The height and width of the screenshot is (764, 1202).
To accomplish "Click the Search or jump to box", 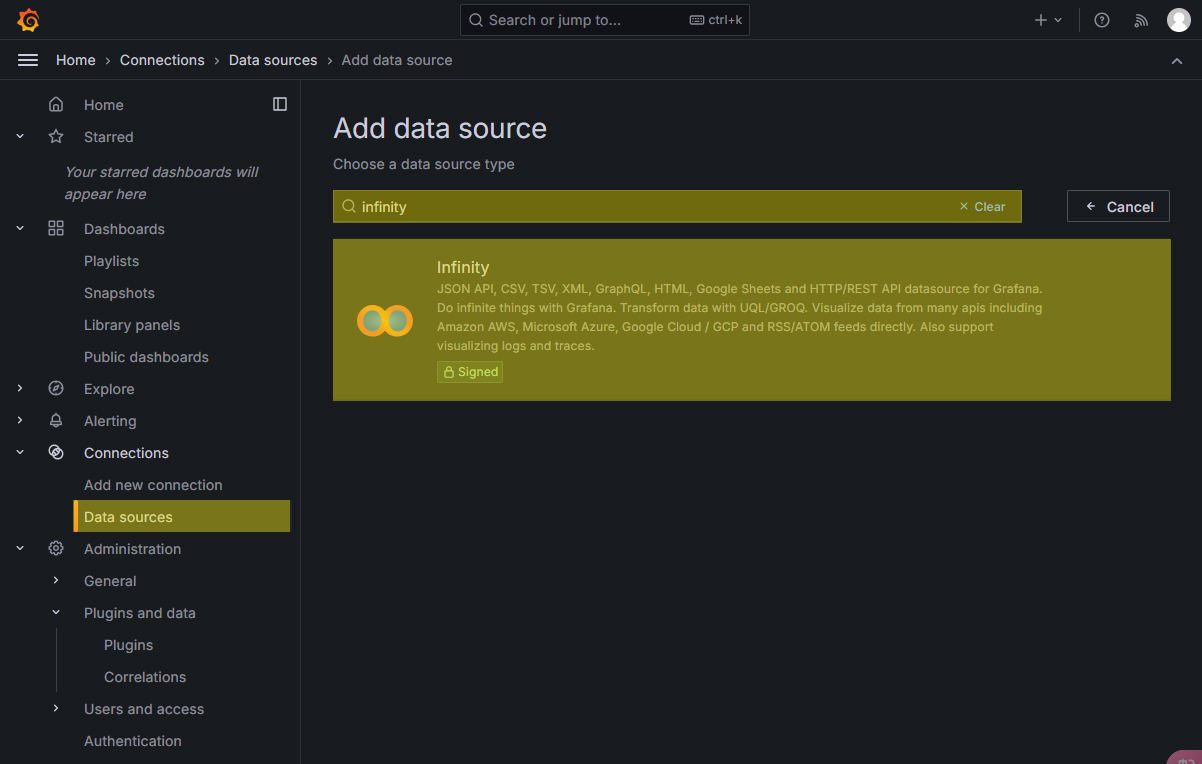I will point(604,20).
